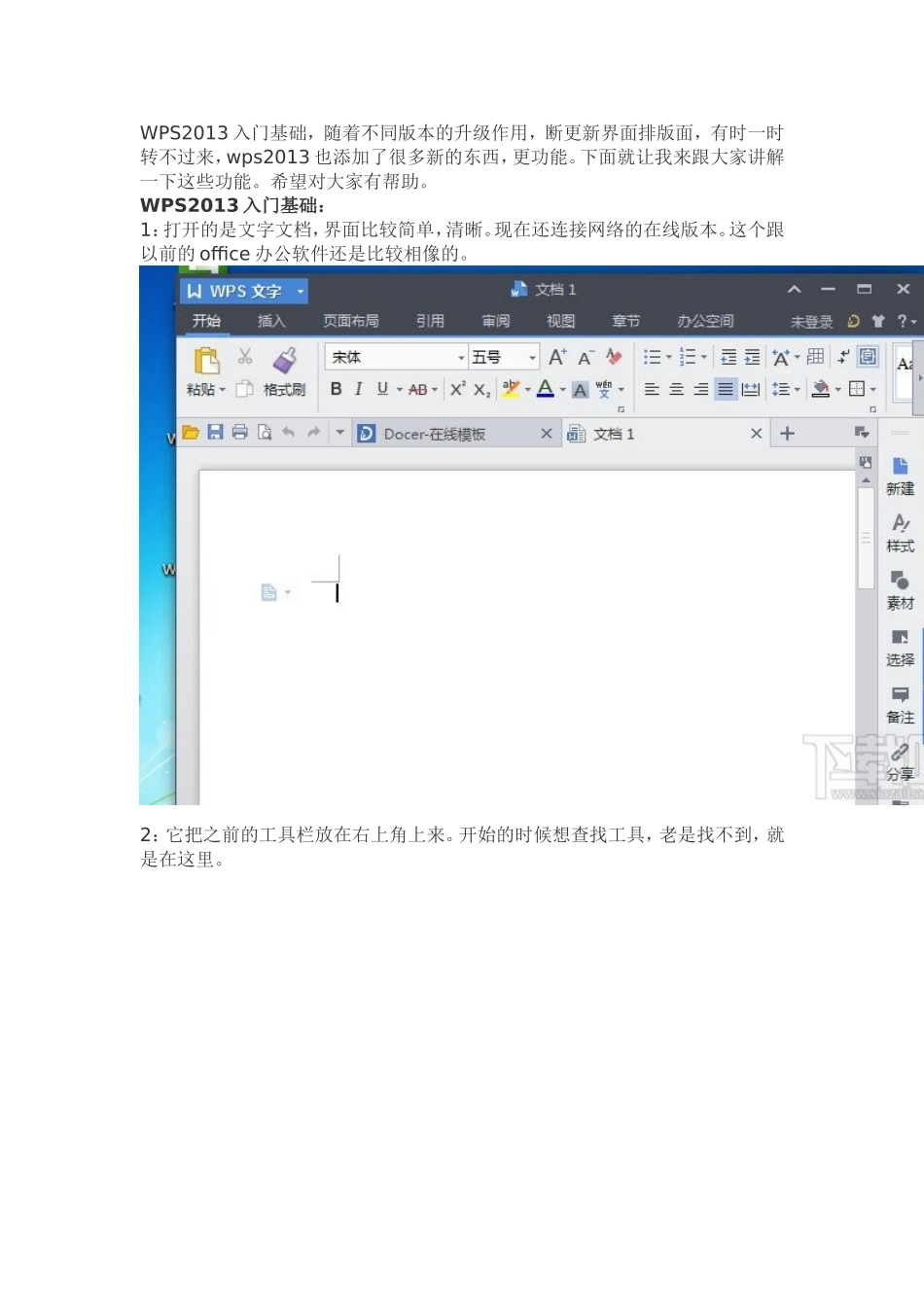Toggle strikethrough with the AB button
Viewport: 924px width, 1307px height.
[417, 389]
